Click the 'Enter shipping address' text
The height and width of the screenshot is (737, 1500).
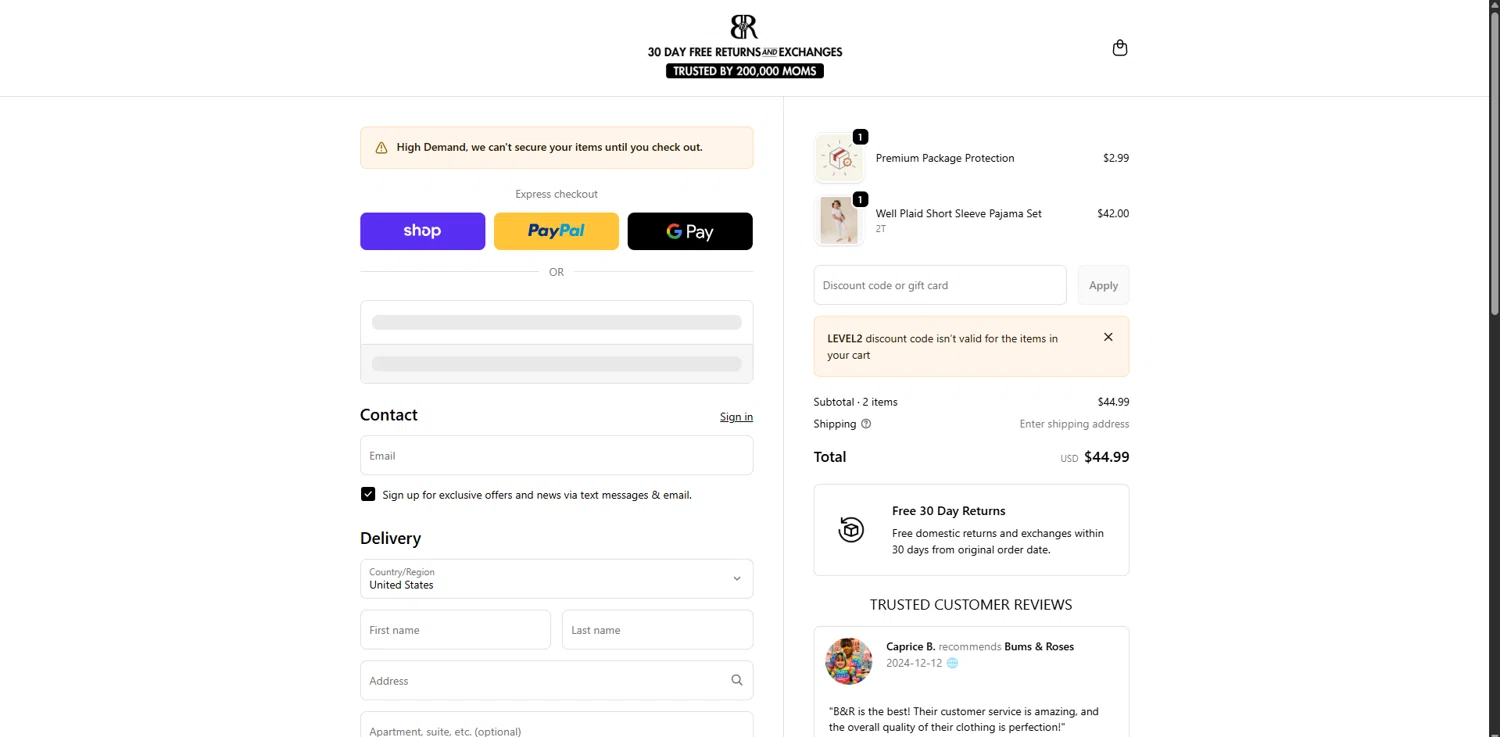point(1074,424)
